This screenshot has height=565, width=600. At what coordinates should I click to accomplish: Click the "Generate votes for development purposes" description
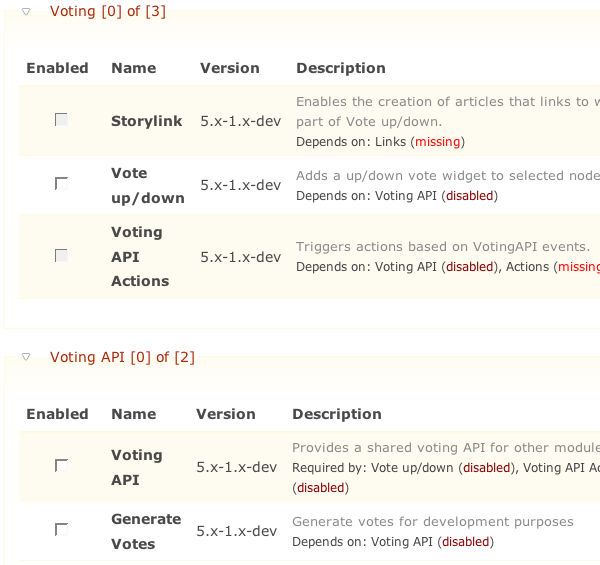click(432, 521)
